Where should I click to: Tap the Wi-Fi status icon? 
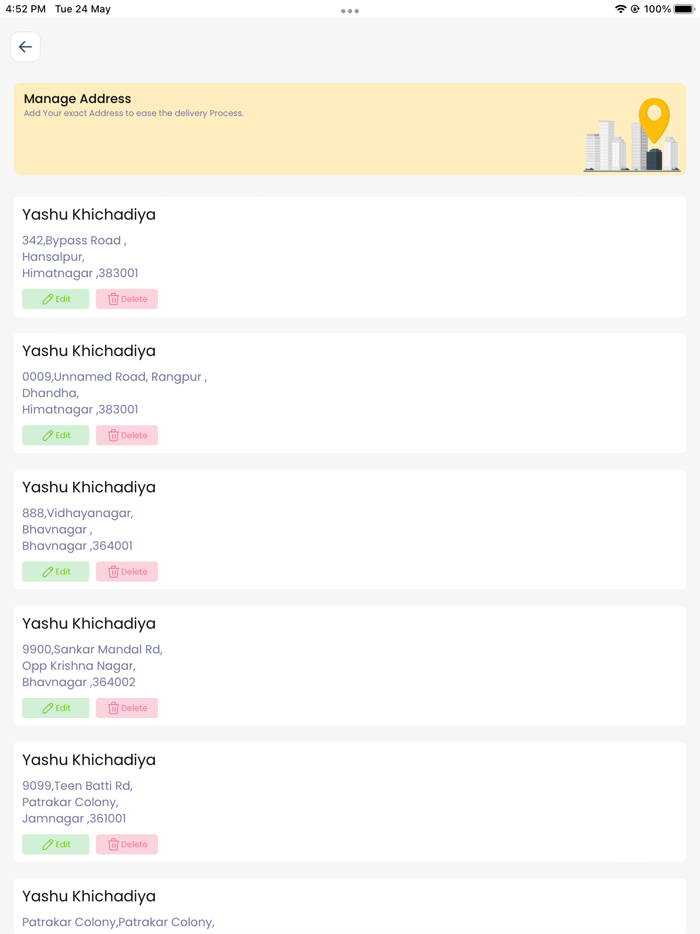[x=620, y=9]
